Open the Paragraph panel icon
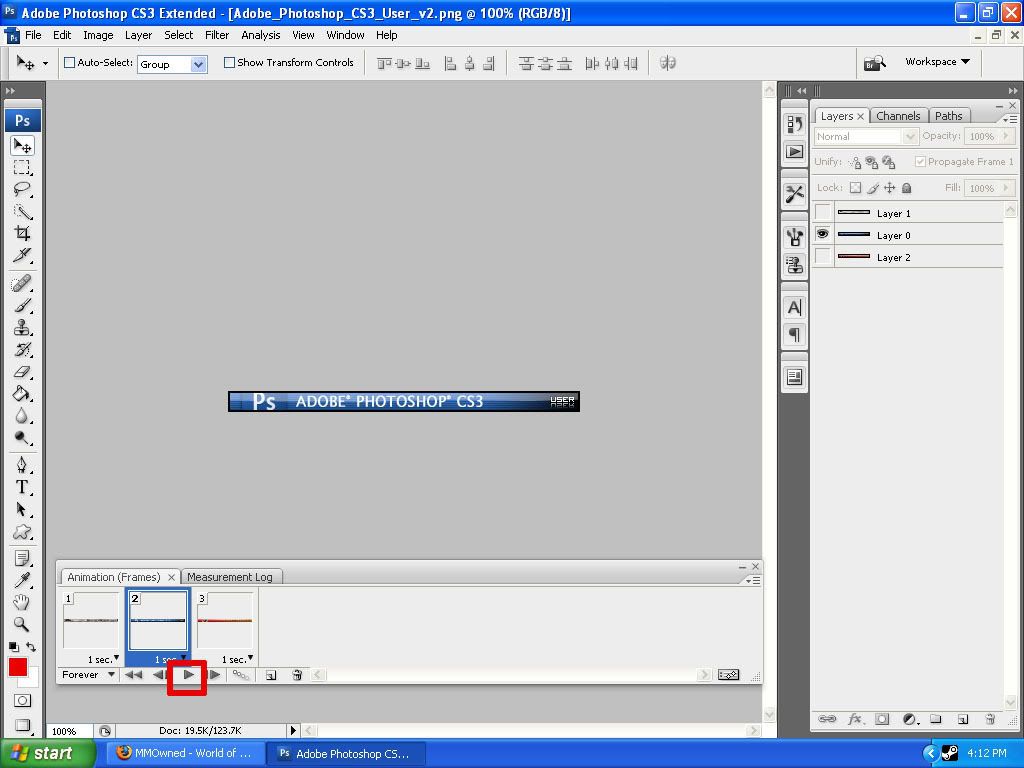1024x768 pixels. (x=794, y=335)
